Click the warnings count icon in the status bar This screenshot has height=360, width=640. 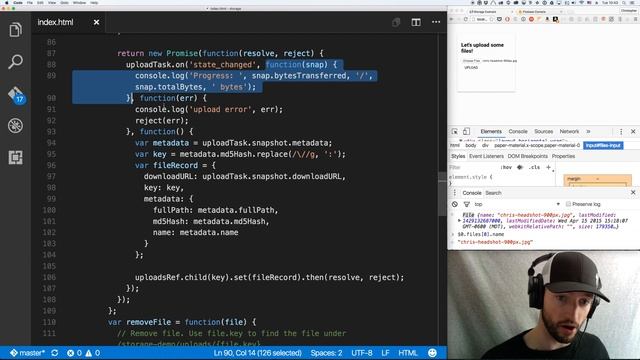pos(92,353)
